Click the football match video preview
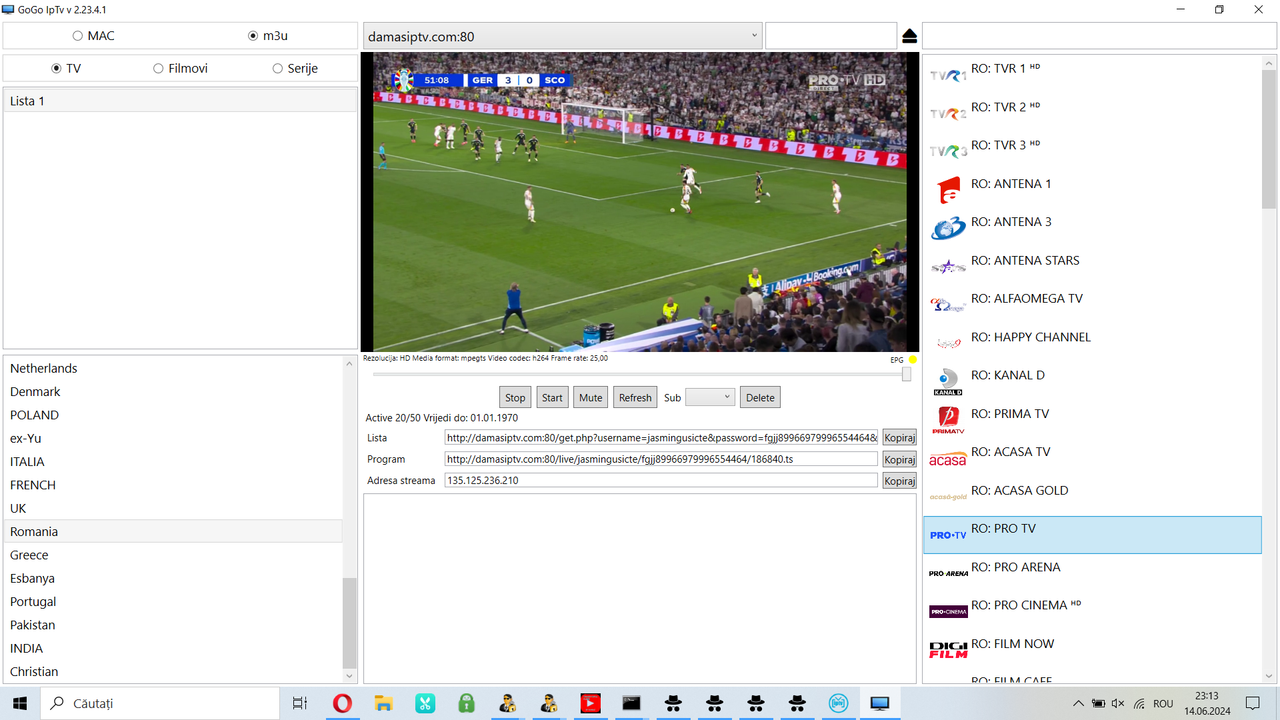1280x720 pixels. point(640,201)
